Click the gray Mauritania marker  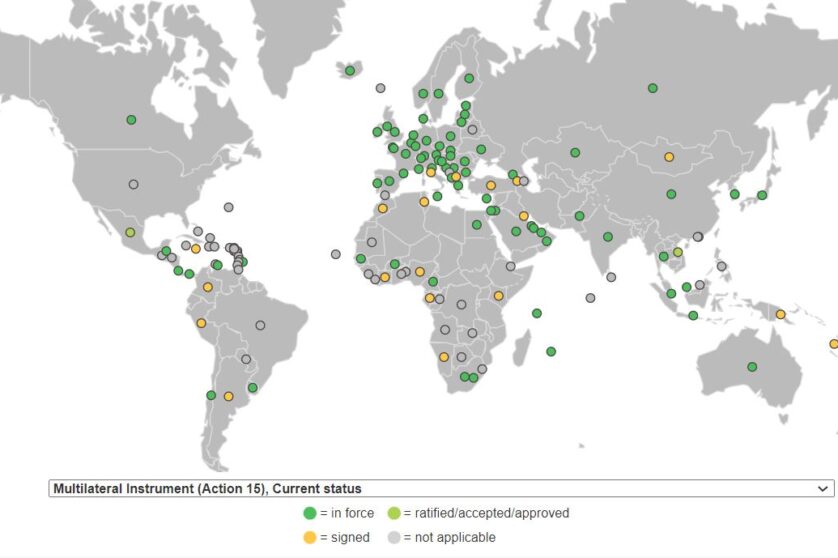point(372,242)
